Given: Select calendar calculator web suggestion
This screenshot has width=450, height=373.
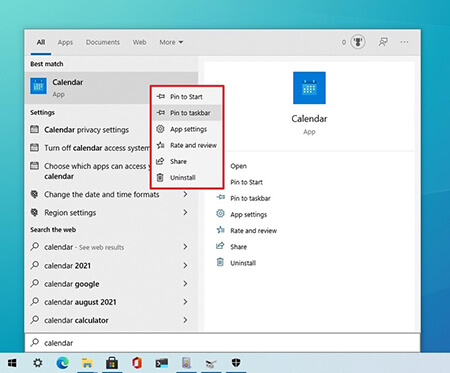Looking at the screenshot, I should pos(76,320).
